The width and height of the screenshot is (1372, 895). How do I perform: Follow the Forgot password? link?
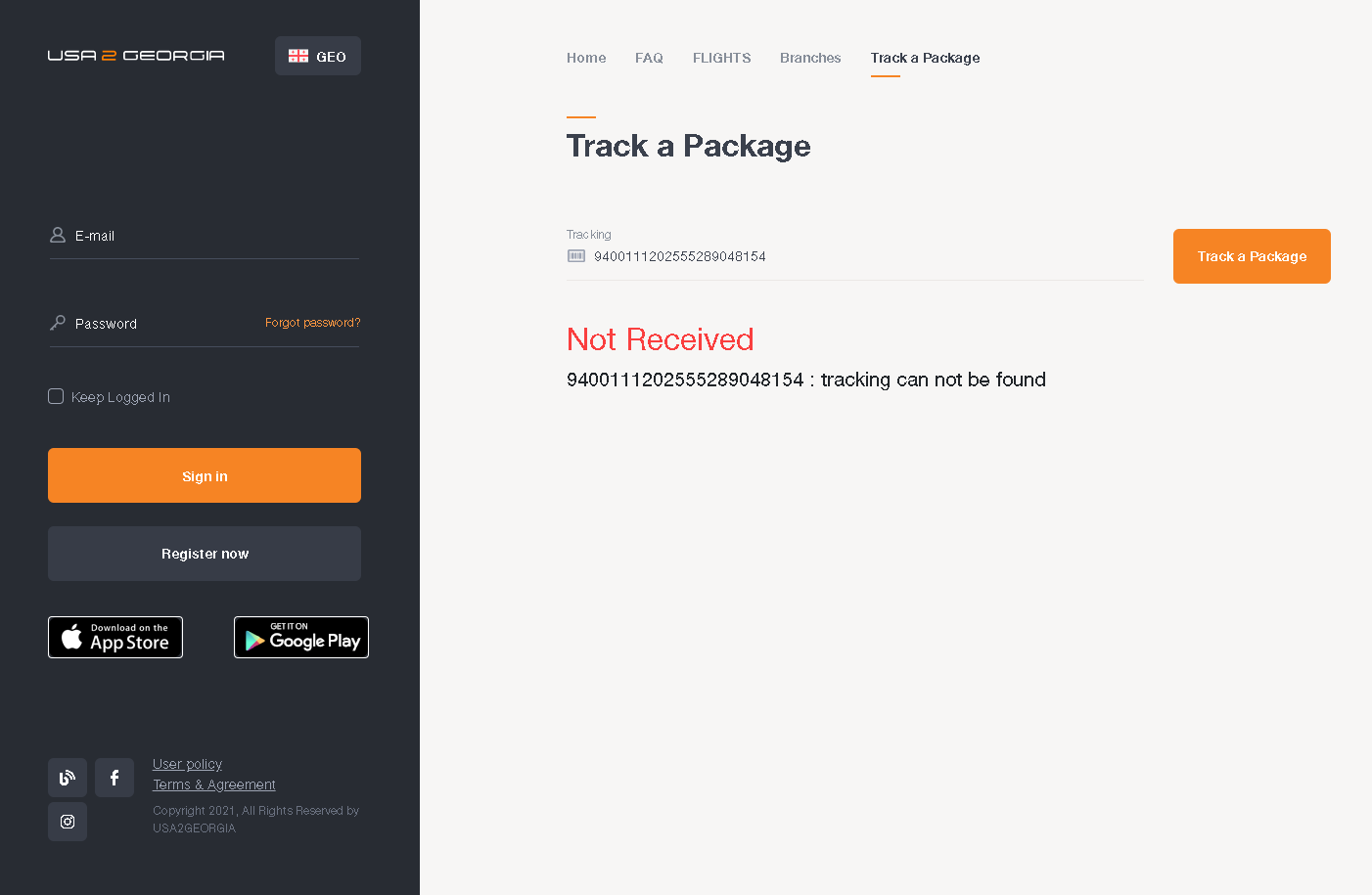[312, 323]
